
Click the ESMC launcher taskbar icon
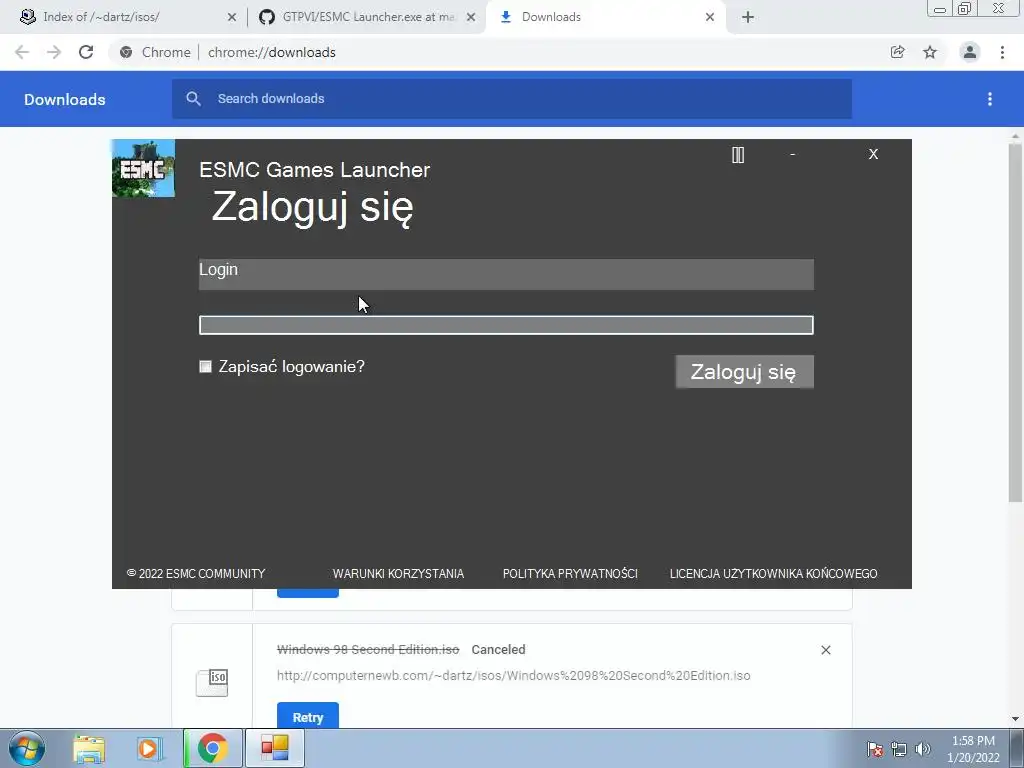tap(275, 748)
